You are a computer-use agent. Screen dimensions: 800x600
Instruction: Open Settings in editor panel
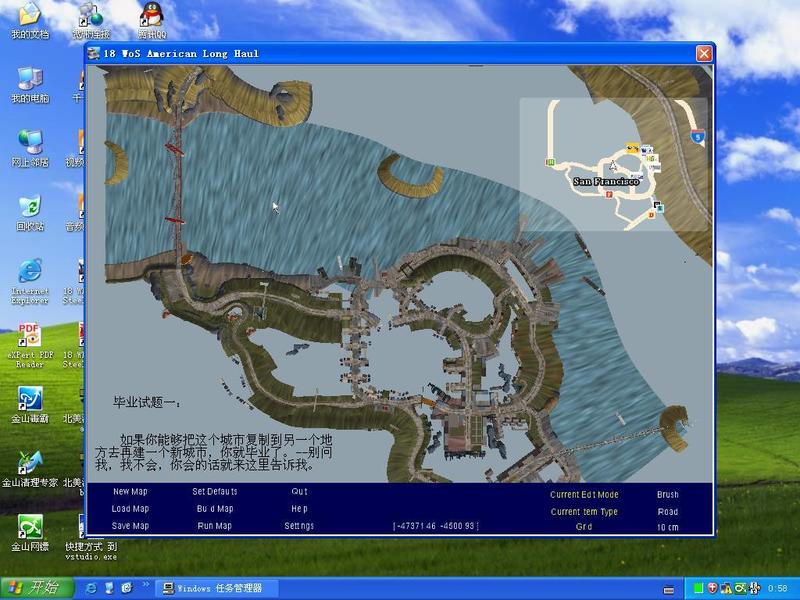299,526
